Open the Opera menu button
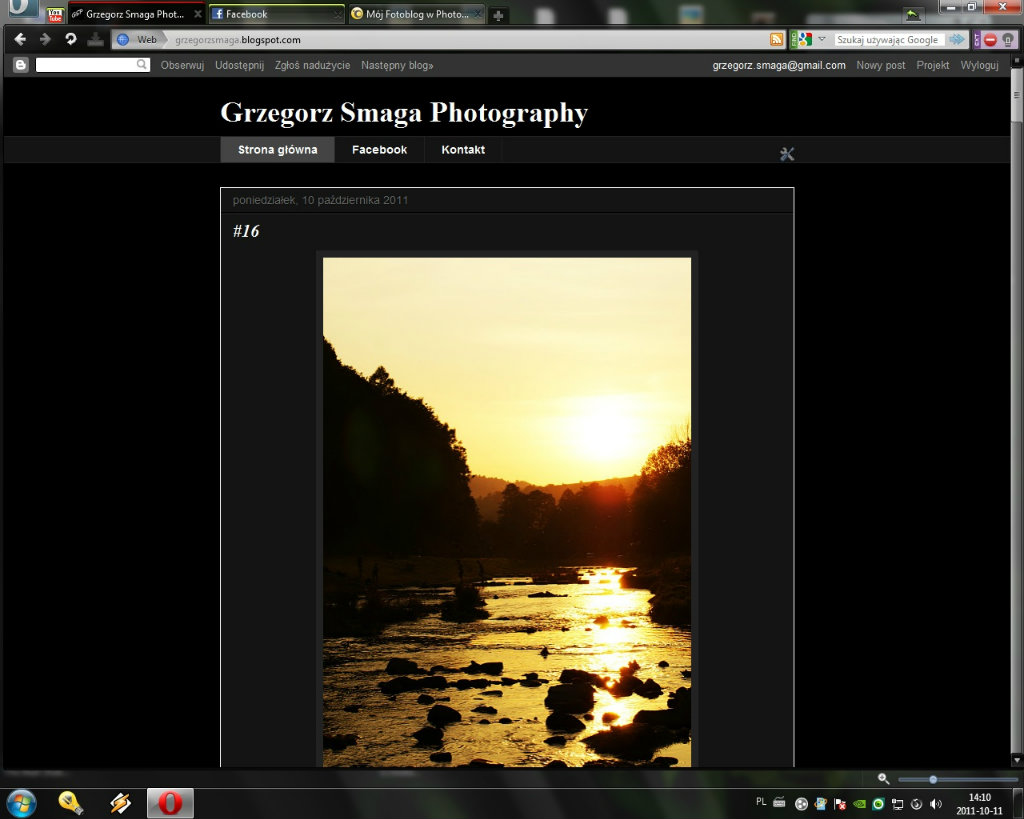1024x819 pixels. (22, 8)
